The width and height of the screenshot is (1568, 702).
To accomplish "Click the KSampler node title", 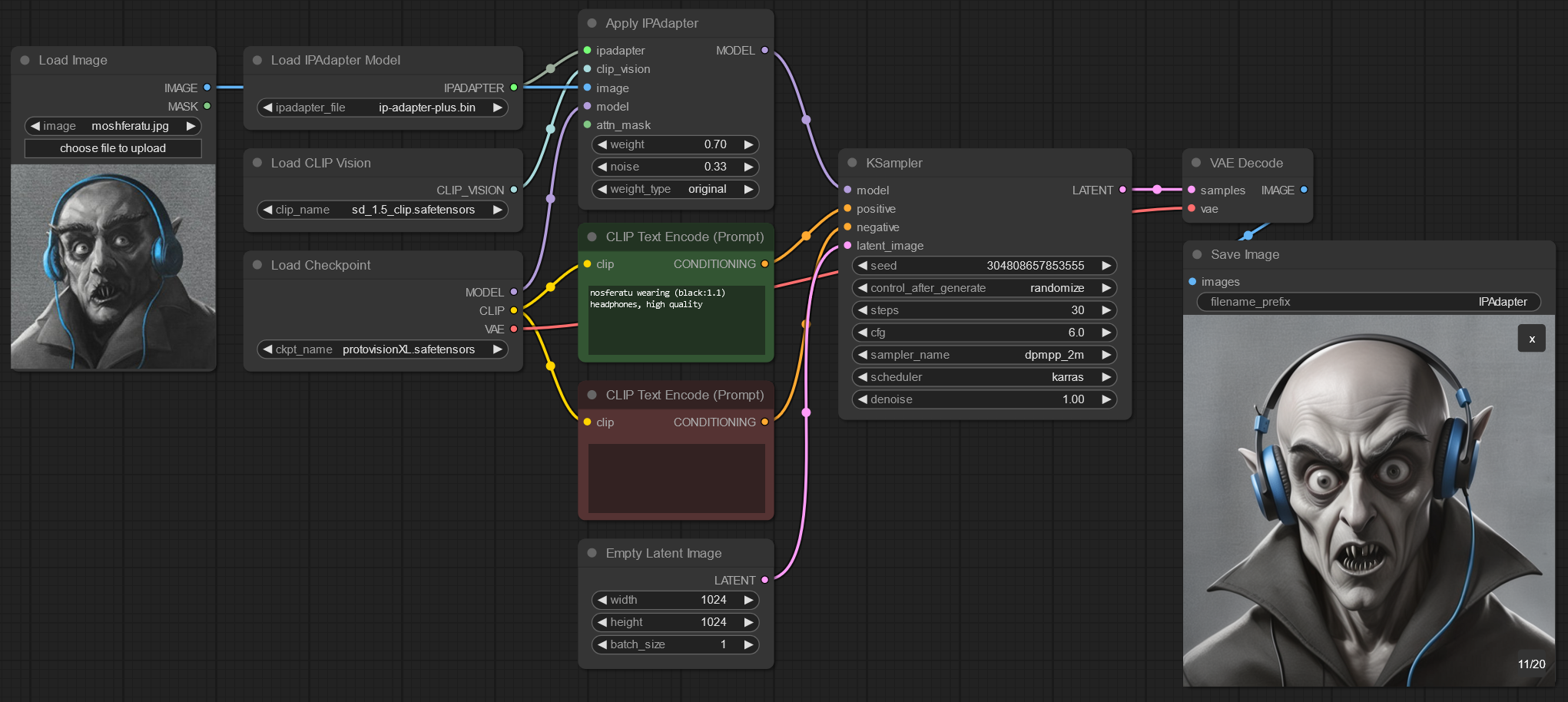I will pos(893,163).
